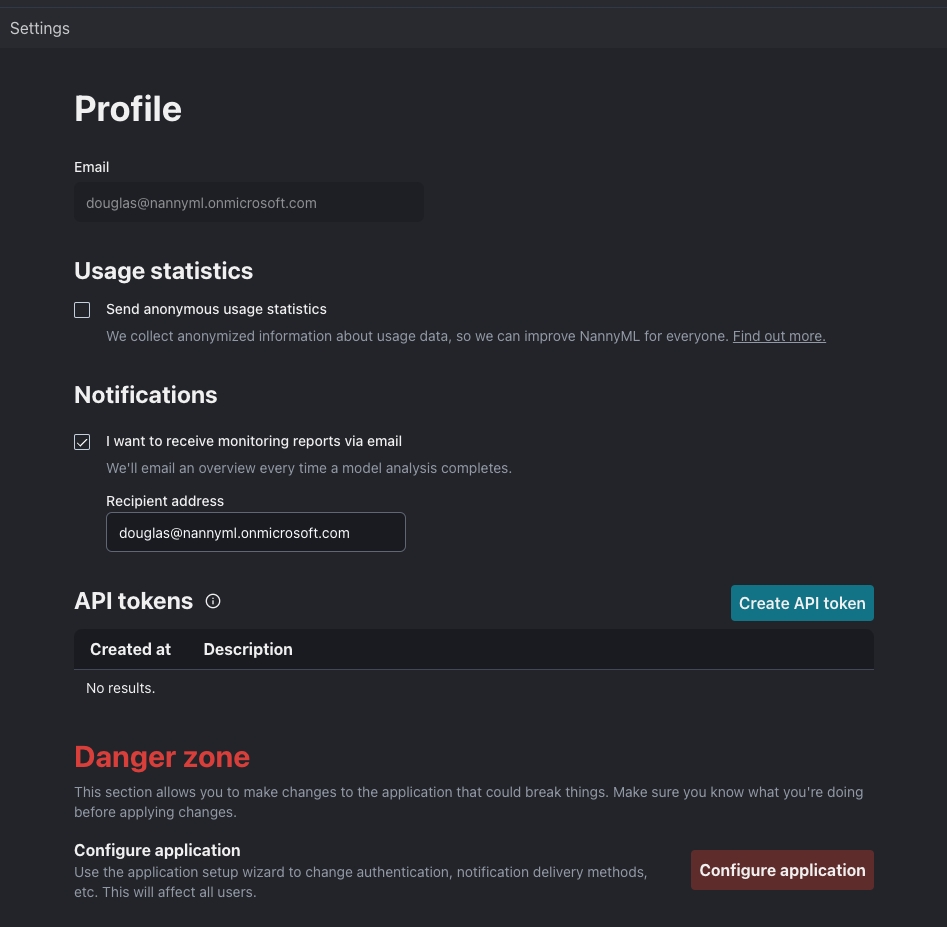The width and height of the screenshot is (947, 927).
Task: Click the Settings title in top bar
Action: pos(40,28)
